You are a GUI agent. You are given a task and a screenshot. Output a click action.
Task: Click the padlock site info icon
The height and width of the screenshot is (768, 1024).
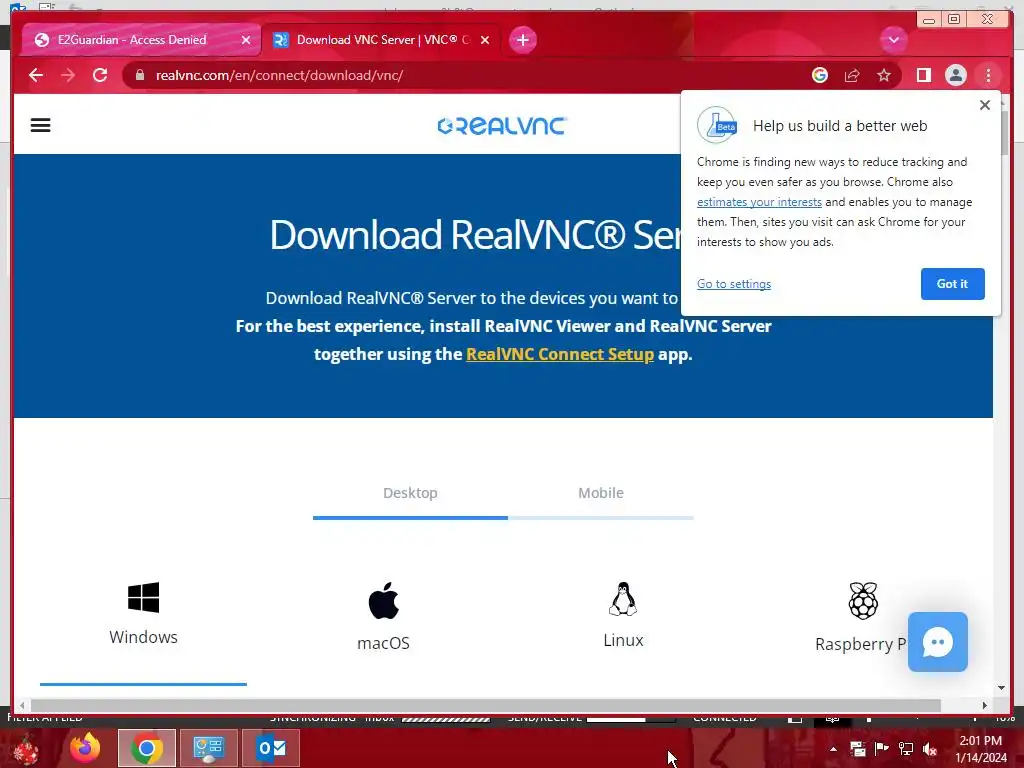pyautogui.click(x=139, y=75)
